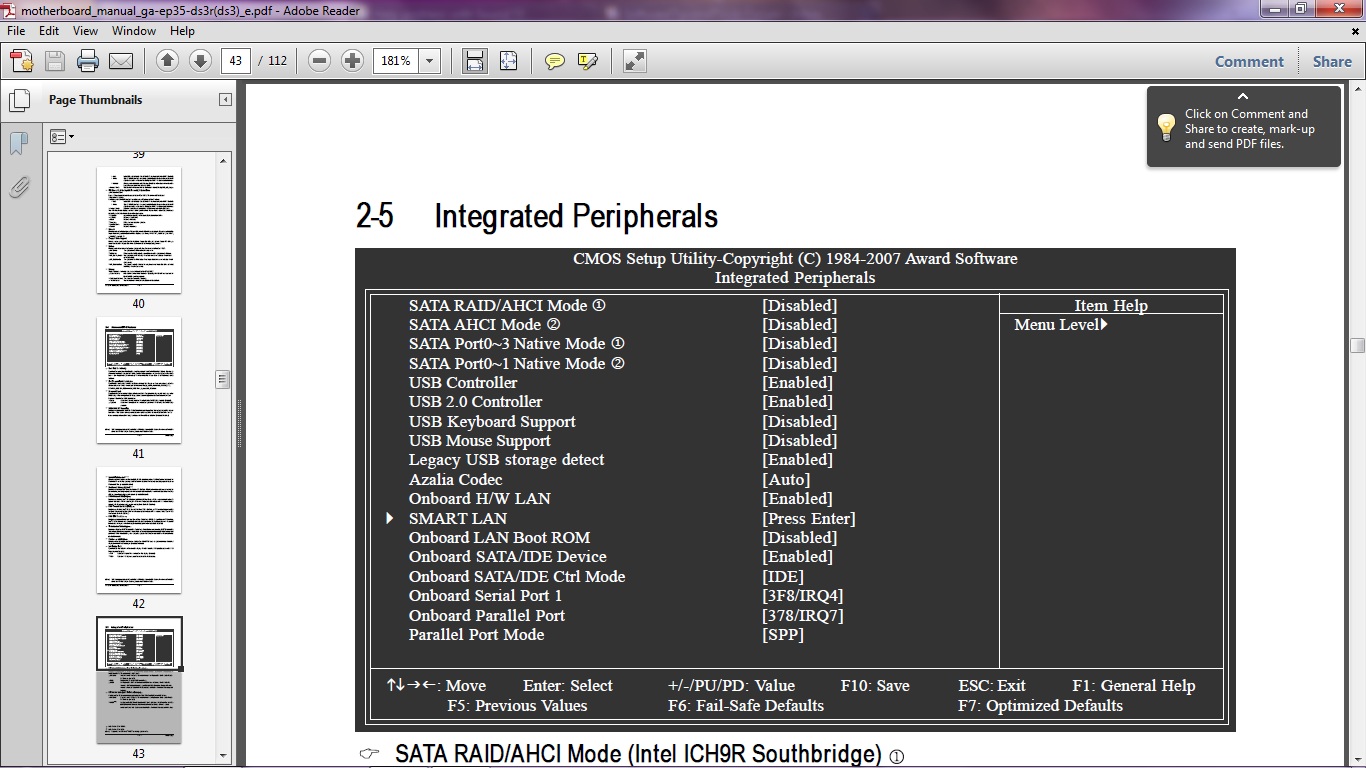Zoom in with the plus button
Image resolution: width=1366 pixels, height=768 pixels.
[352, 61]
